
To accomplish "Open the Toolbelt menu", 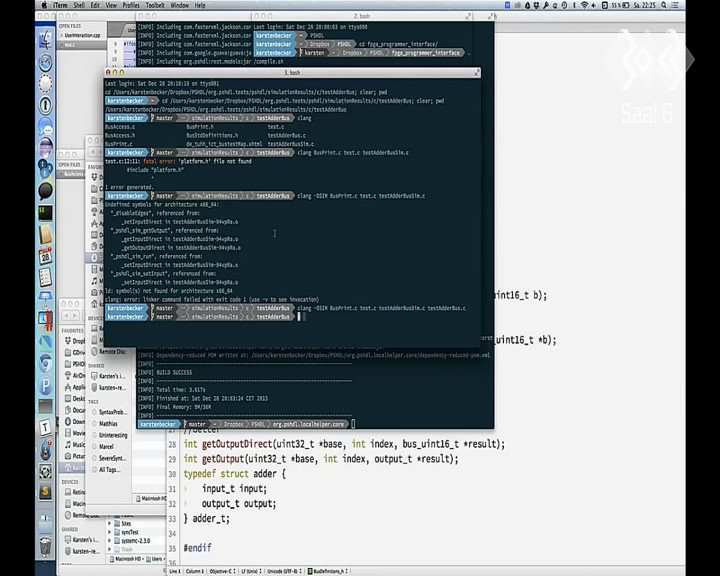I will (x=155, y=5).
